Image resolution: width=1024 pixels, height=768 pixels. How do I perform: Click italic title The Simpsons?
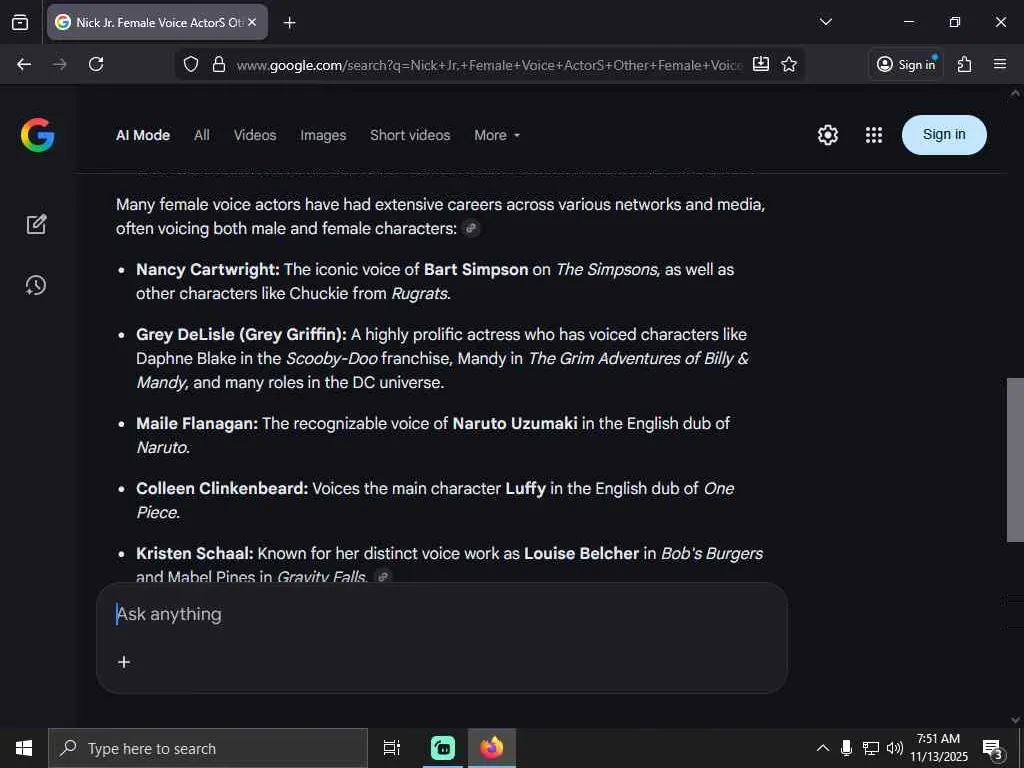607,269
